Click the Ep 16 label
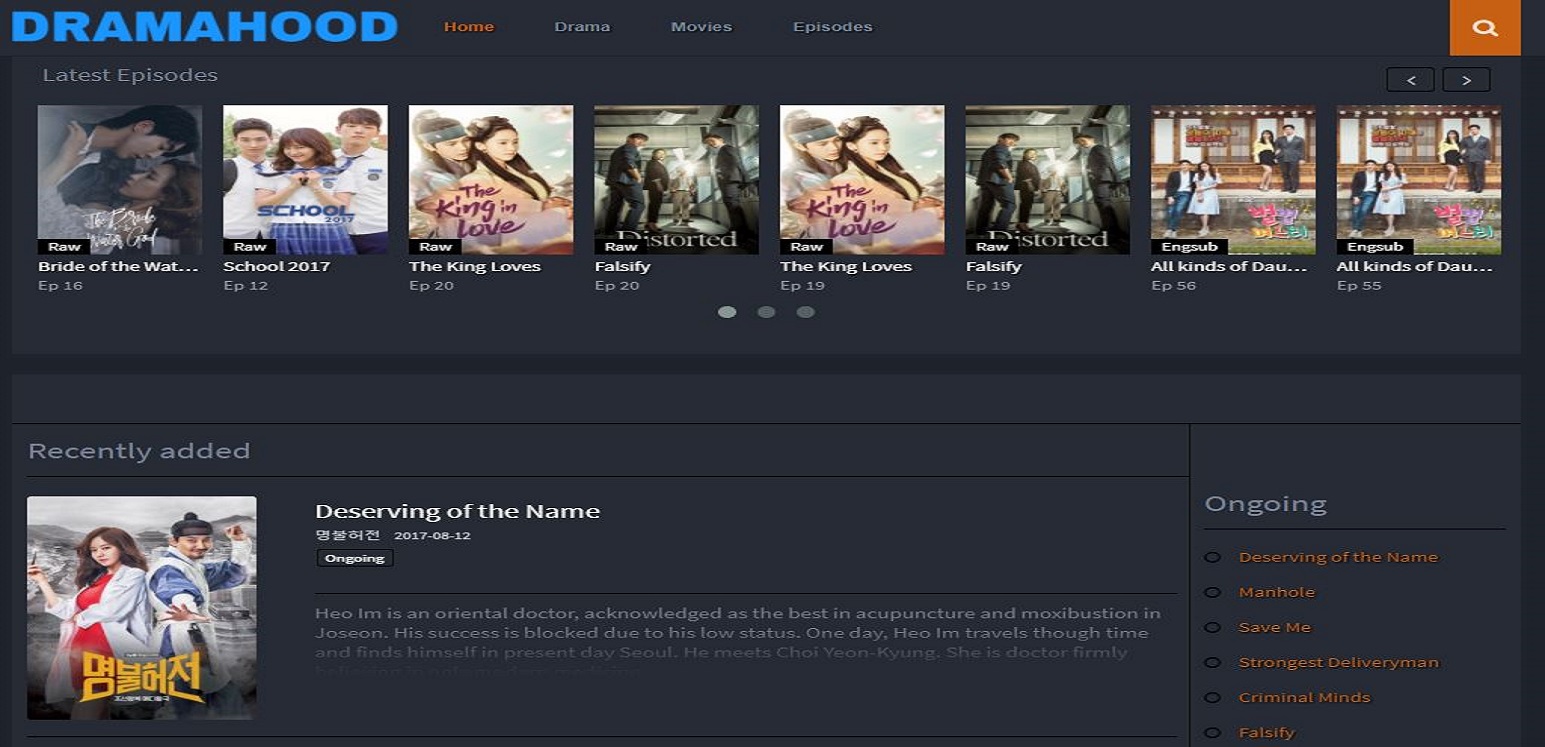 [x=60, y=286]
